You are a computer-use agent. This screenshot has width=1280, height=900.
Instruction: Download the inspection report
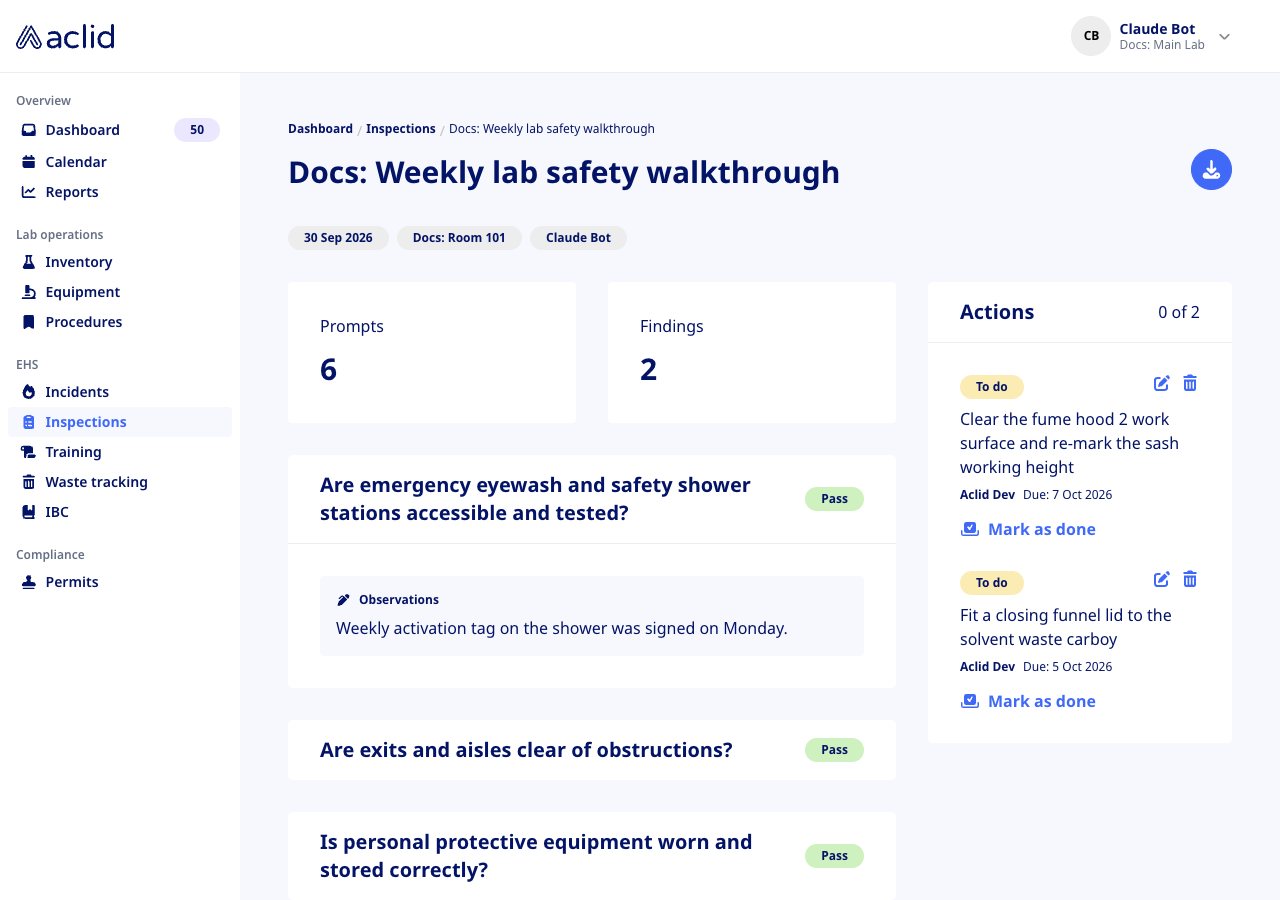point(1211,169)
